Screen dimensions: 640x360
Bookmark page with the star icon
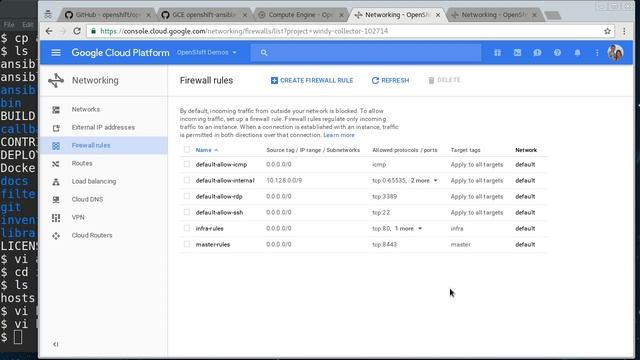[607, 31]
